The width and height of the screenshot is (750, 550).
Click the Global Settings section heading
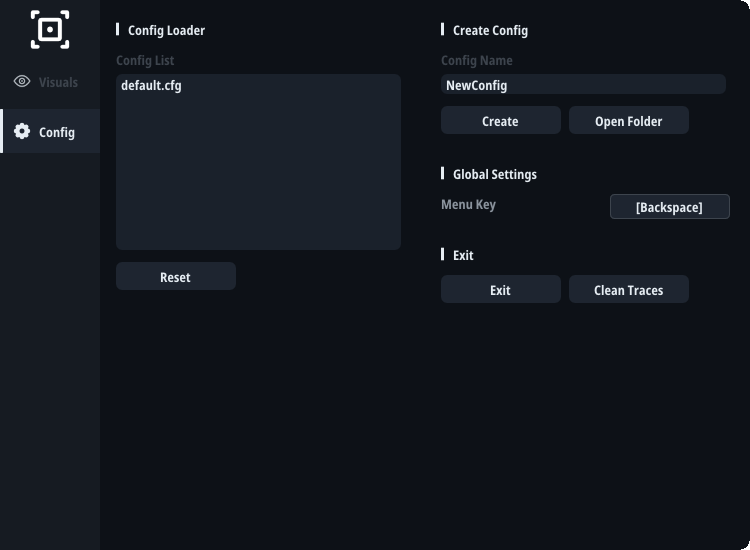tap(495, 174)
